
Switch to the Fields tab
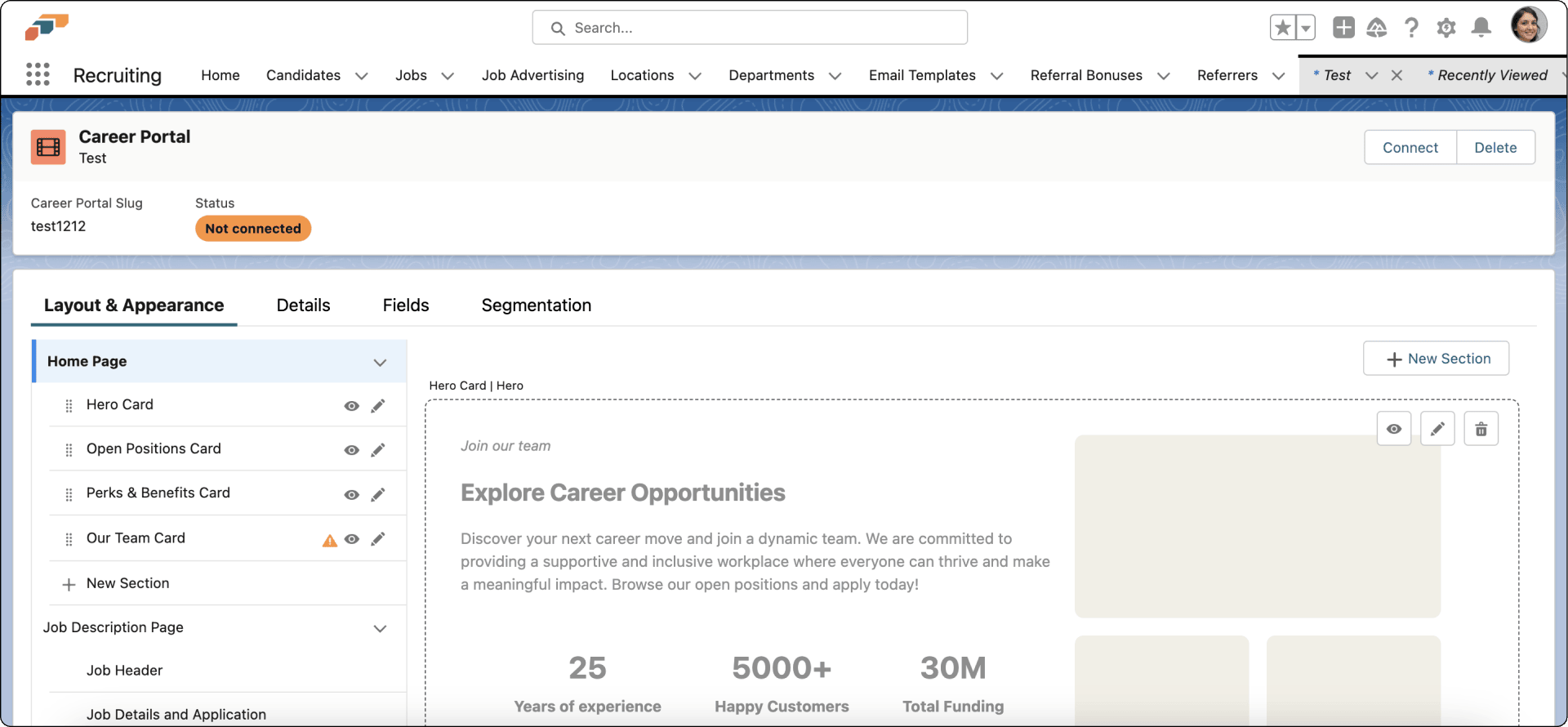[406, 306]
